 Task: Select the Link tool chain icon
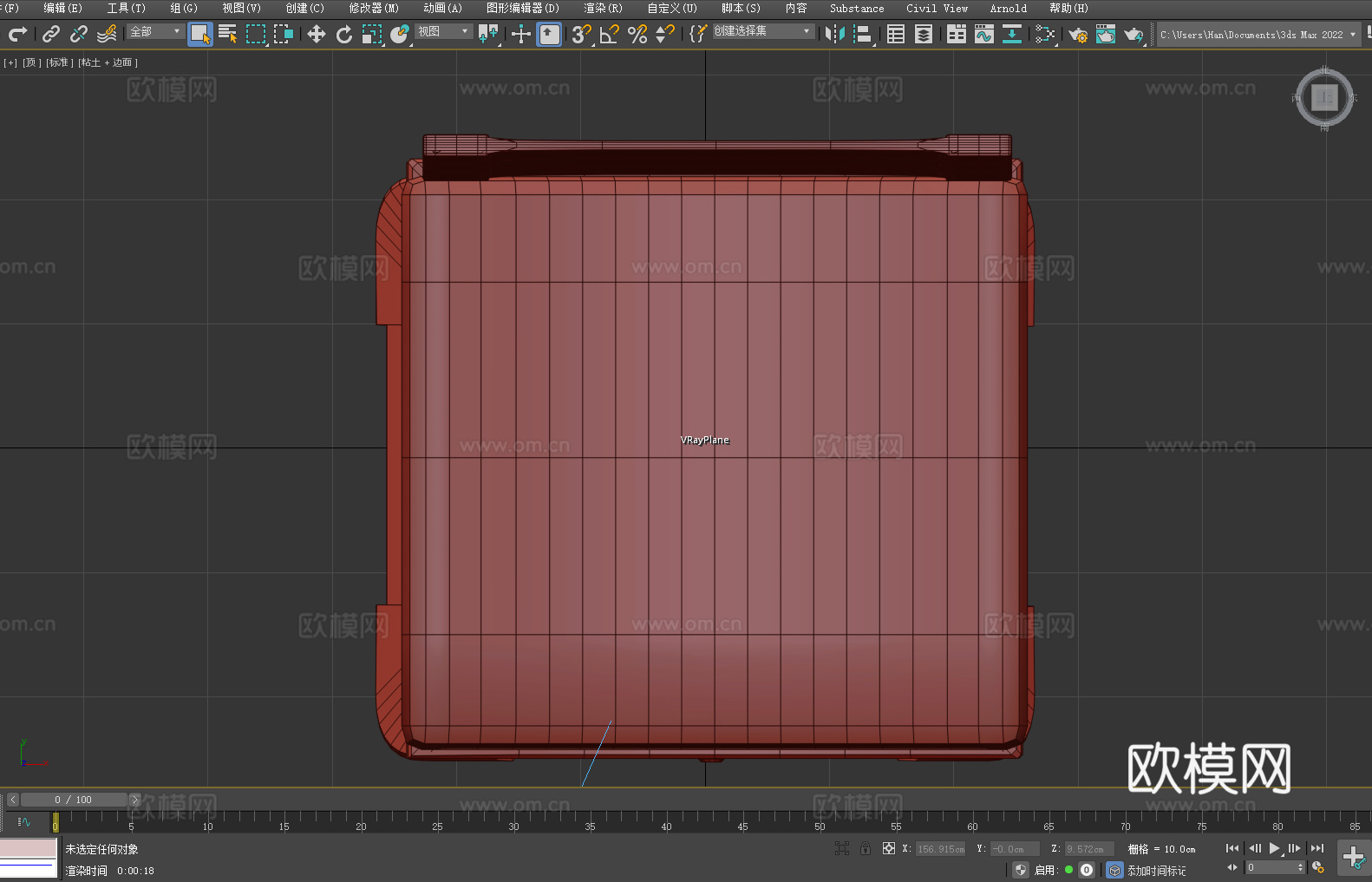tap(51, 35)
